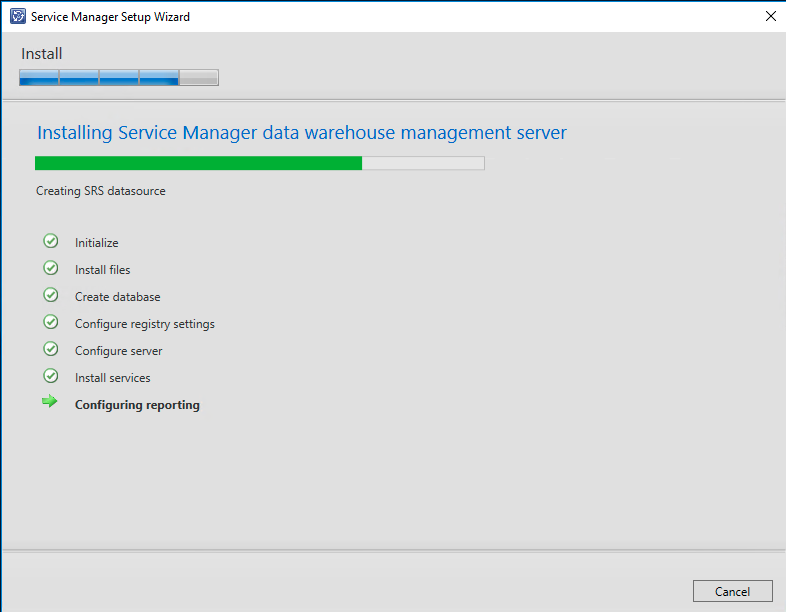The height and width of the screenshot is (612, 786).
Task: Click the Create database step label
Action: point(117,297)
